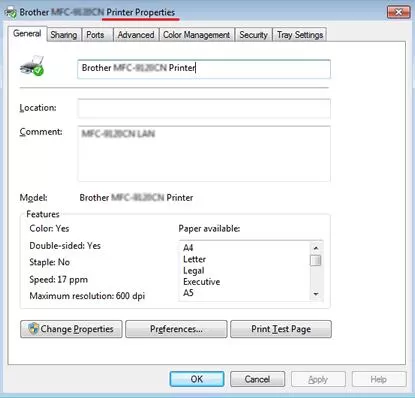Click the Features group label
This screenshot has width=415, height=398.
[43, 214]
